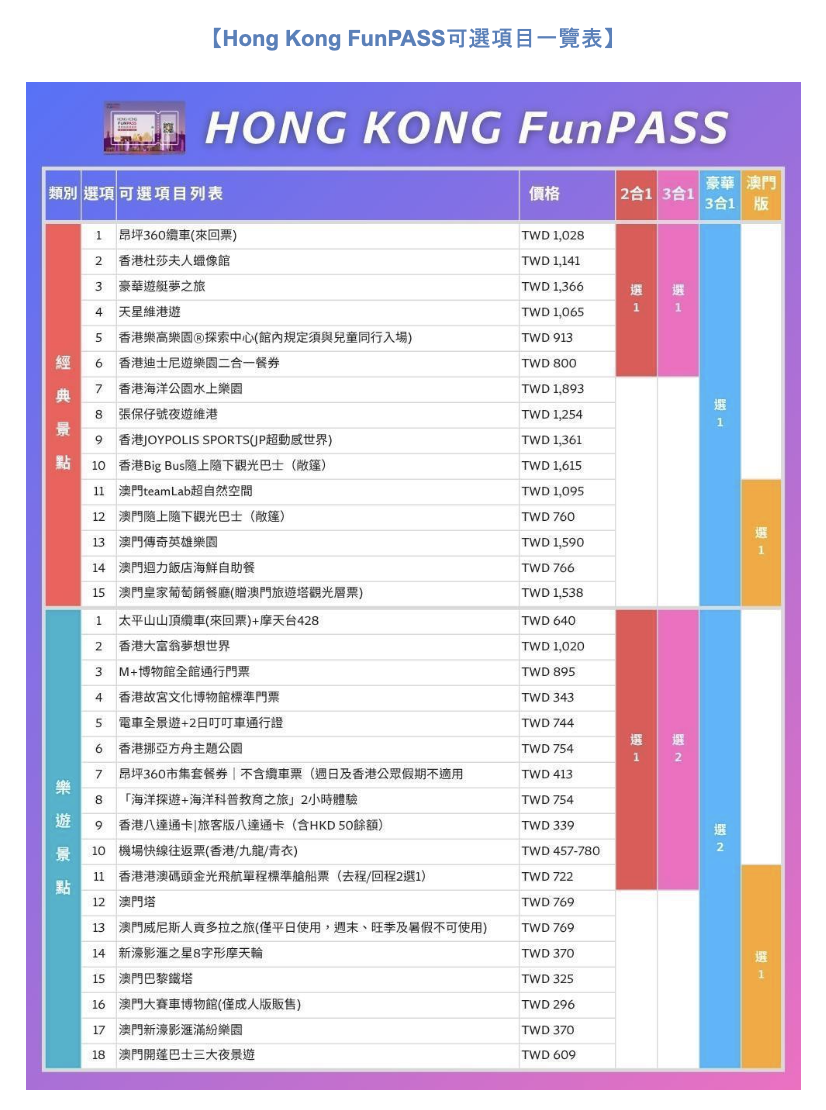Click the 澳門塔 row name
This screenshot has height=1110, width=826.
click(x=137, y=902)
